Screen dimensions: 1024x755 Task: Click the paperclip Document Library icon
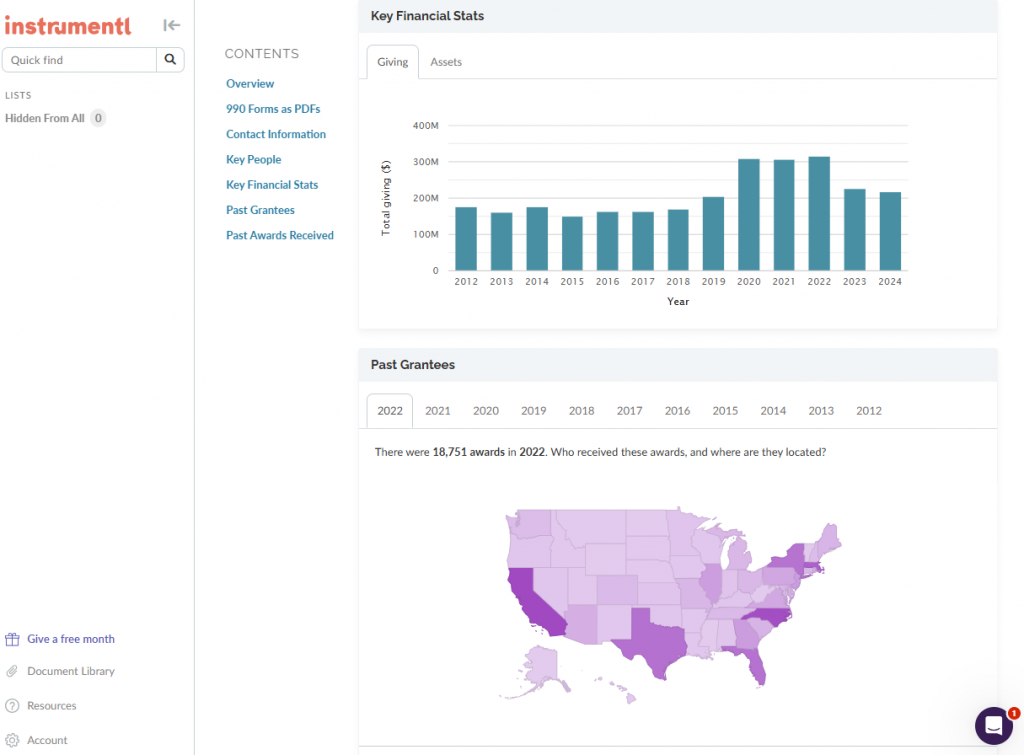pos(13,671)
